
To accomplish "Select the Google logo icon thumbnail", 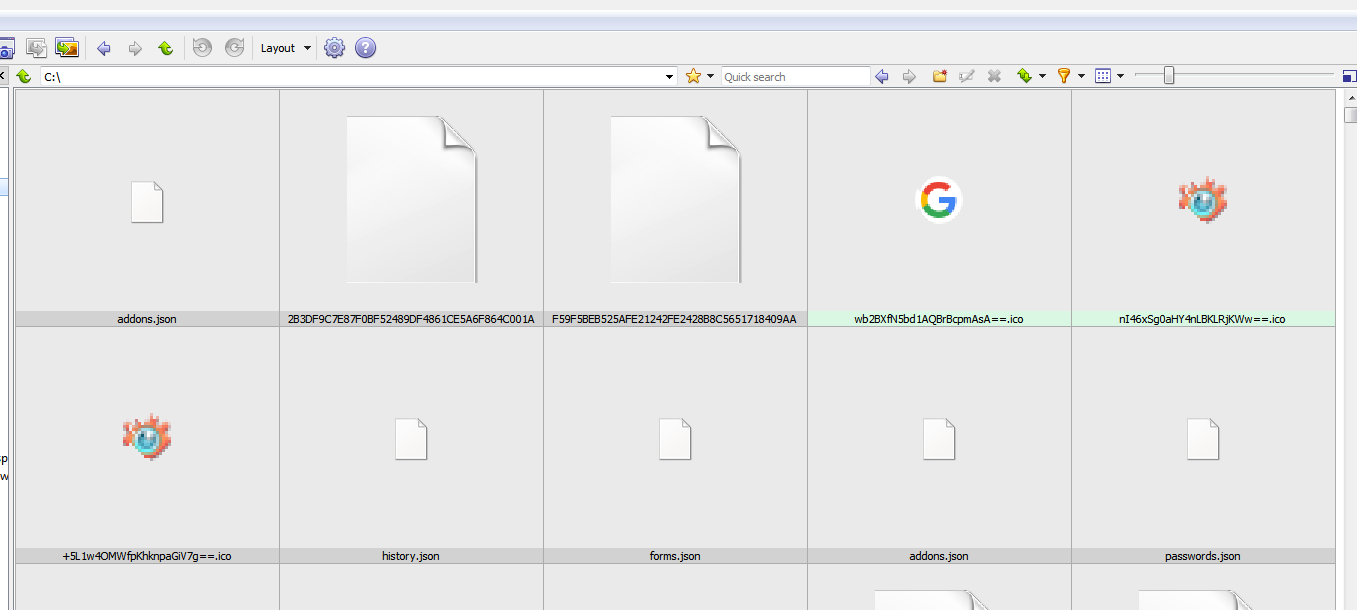I will (939, 200).
